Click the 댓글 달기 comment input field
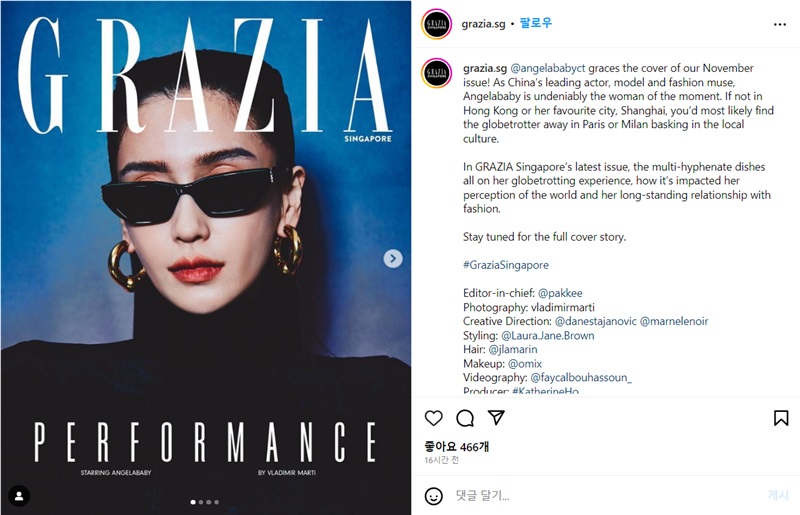The image size is (800, 515). coord(607,496)
